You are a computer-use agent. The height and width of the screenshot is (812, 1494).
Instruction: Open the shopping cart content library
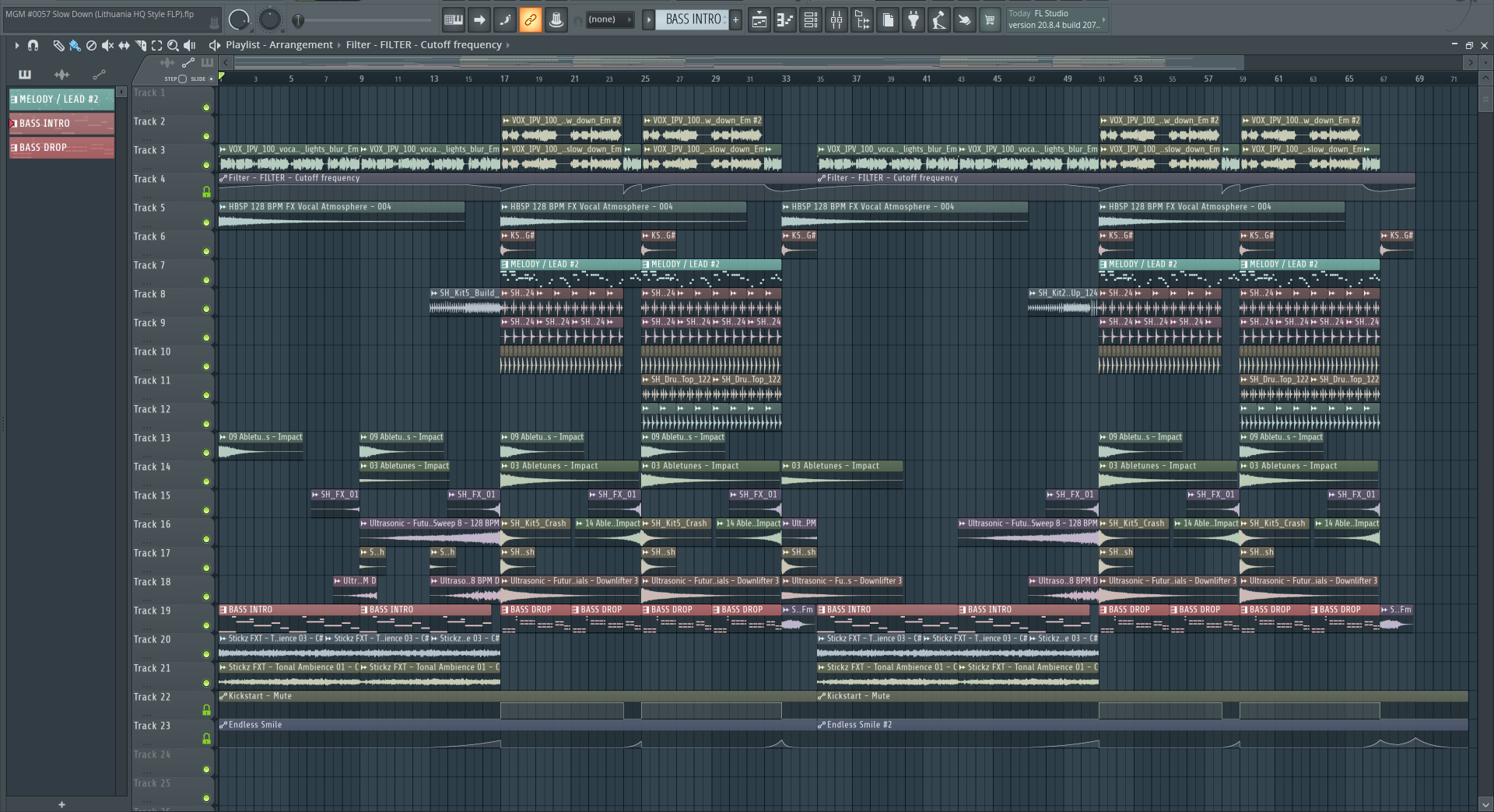pyautogui.click(x=990, y=19)
